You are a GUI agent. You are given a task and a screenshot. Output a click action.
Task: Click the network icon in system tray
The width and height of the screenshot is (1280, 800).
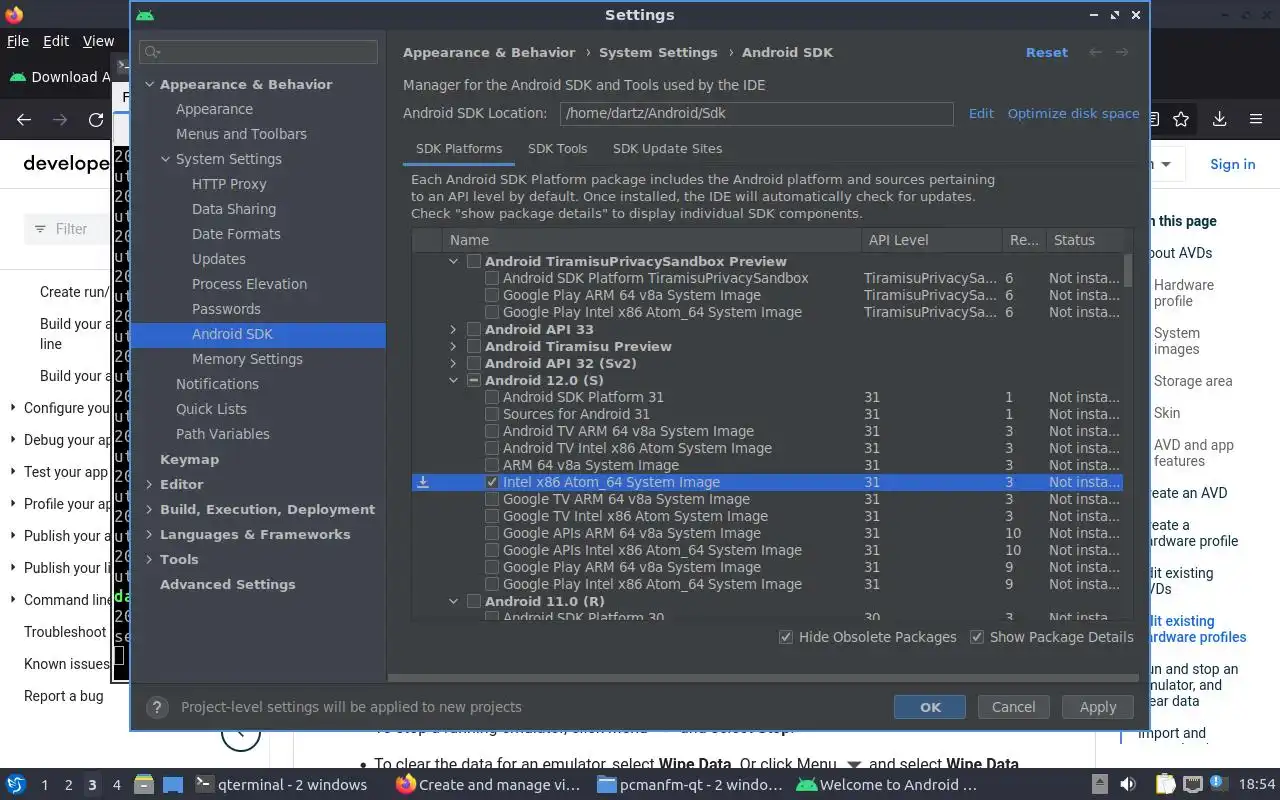click(x=1192, y=785)
